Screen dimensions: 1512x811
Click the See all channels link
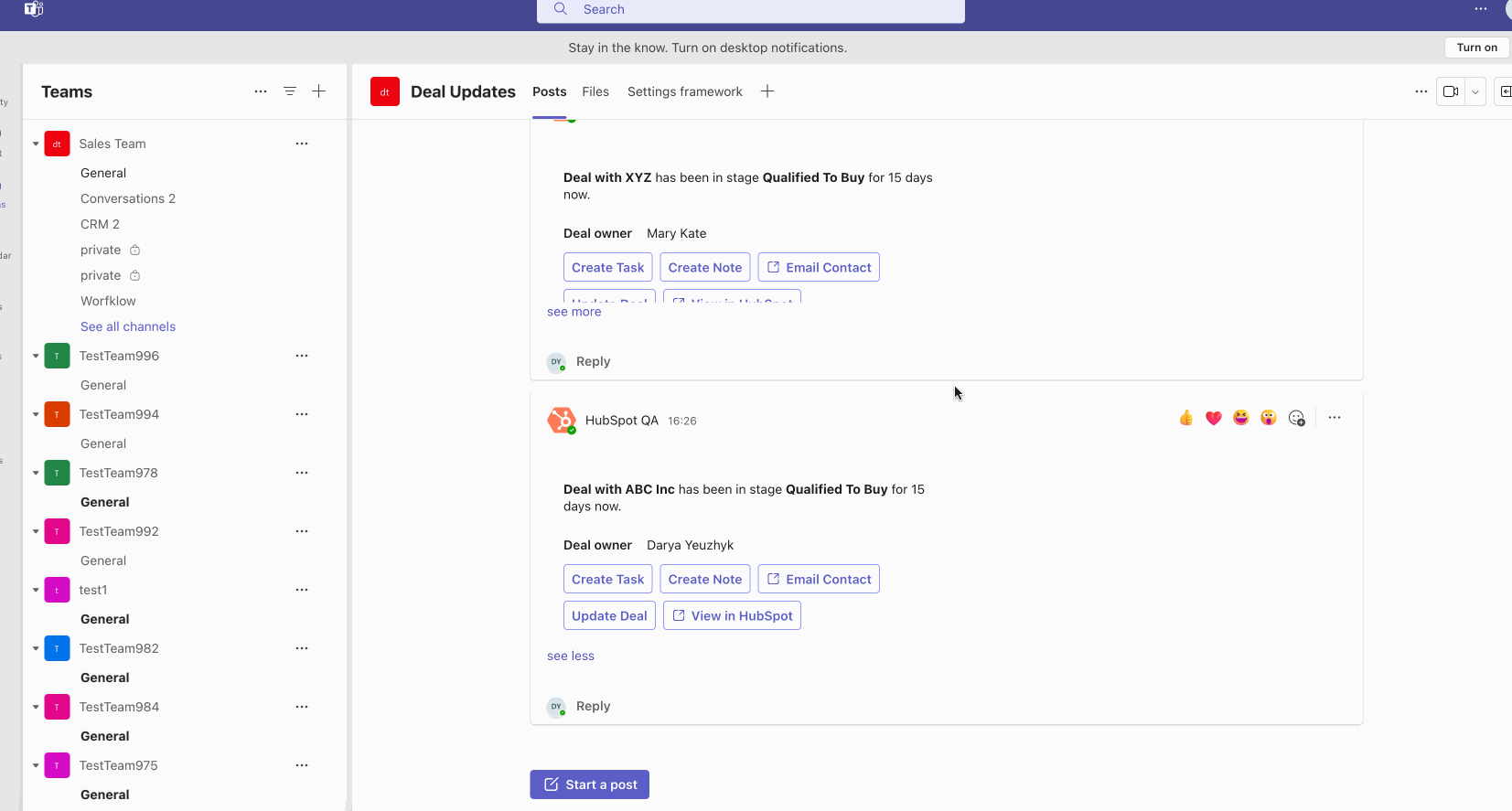pos(128,326)
